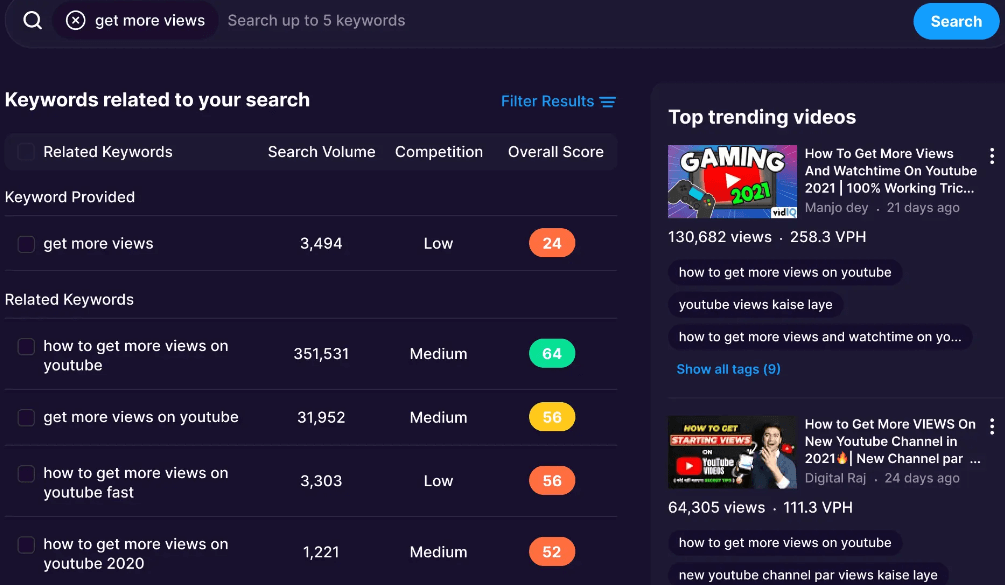This screenshot has width=1005, height=585.
Task: Click the magnifying glass search icon
Action: pos(33,21)
